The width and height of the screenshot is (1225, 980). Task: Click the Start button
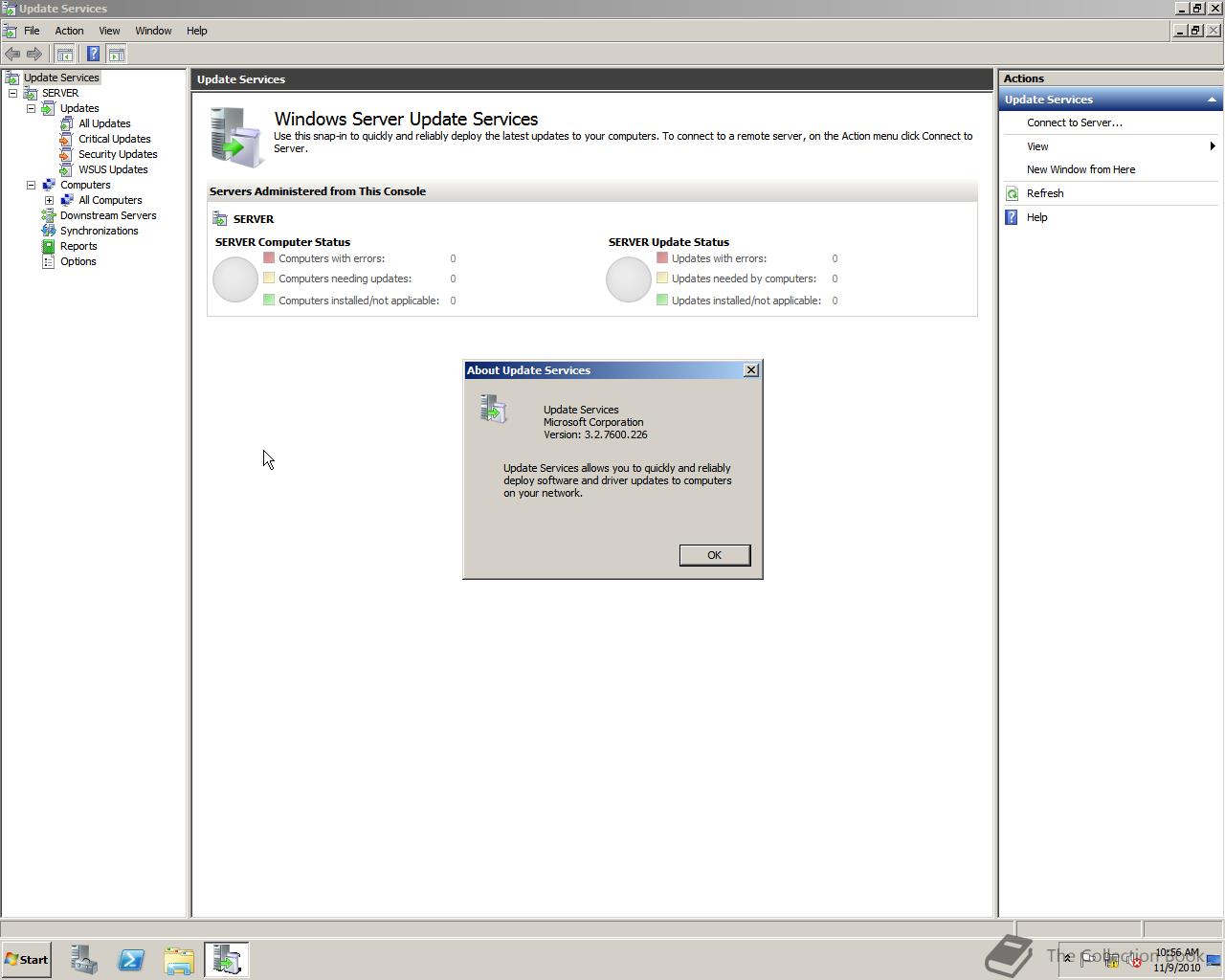click(x=27, y=959)
